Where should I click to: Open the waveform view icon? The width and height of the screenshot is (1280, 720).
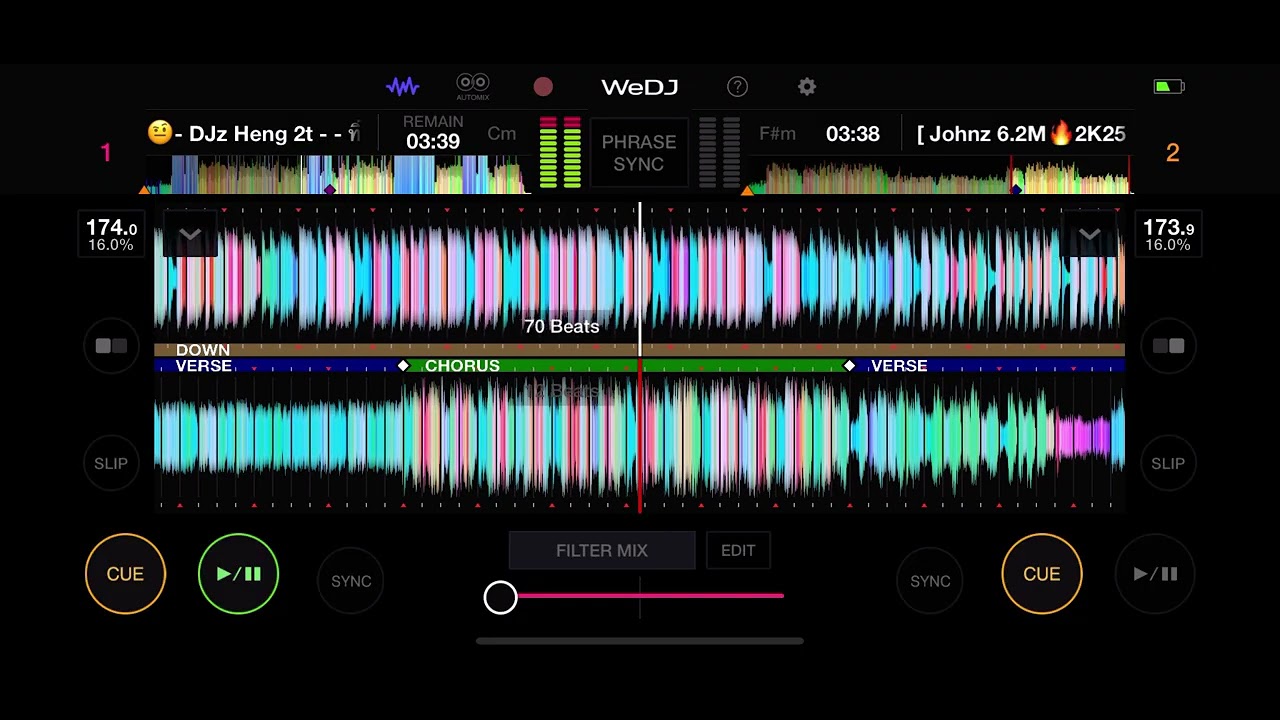pyautogui.click(x=403, y=87)
